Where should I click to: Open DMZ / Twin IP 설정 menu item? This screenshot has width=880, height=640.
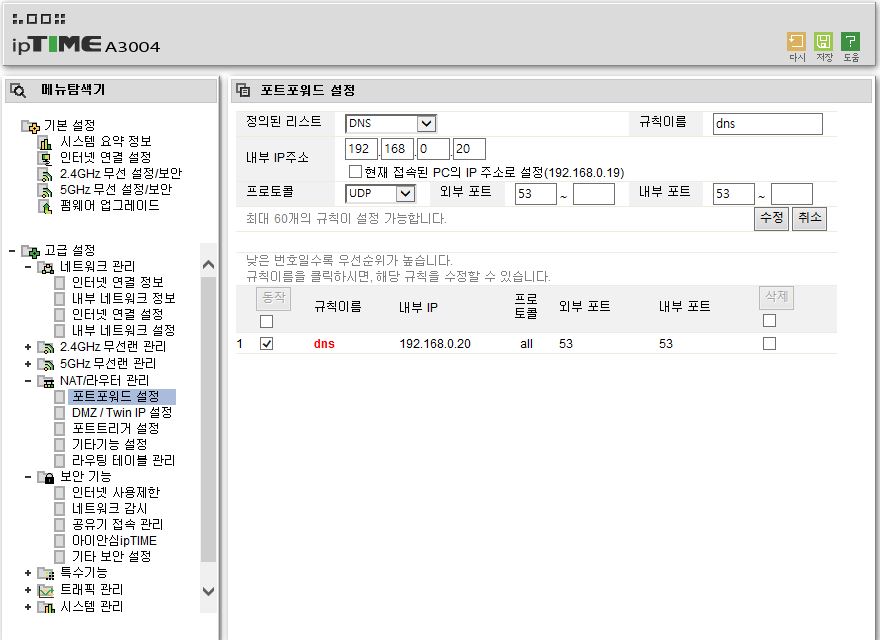click(122, 413)
